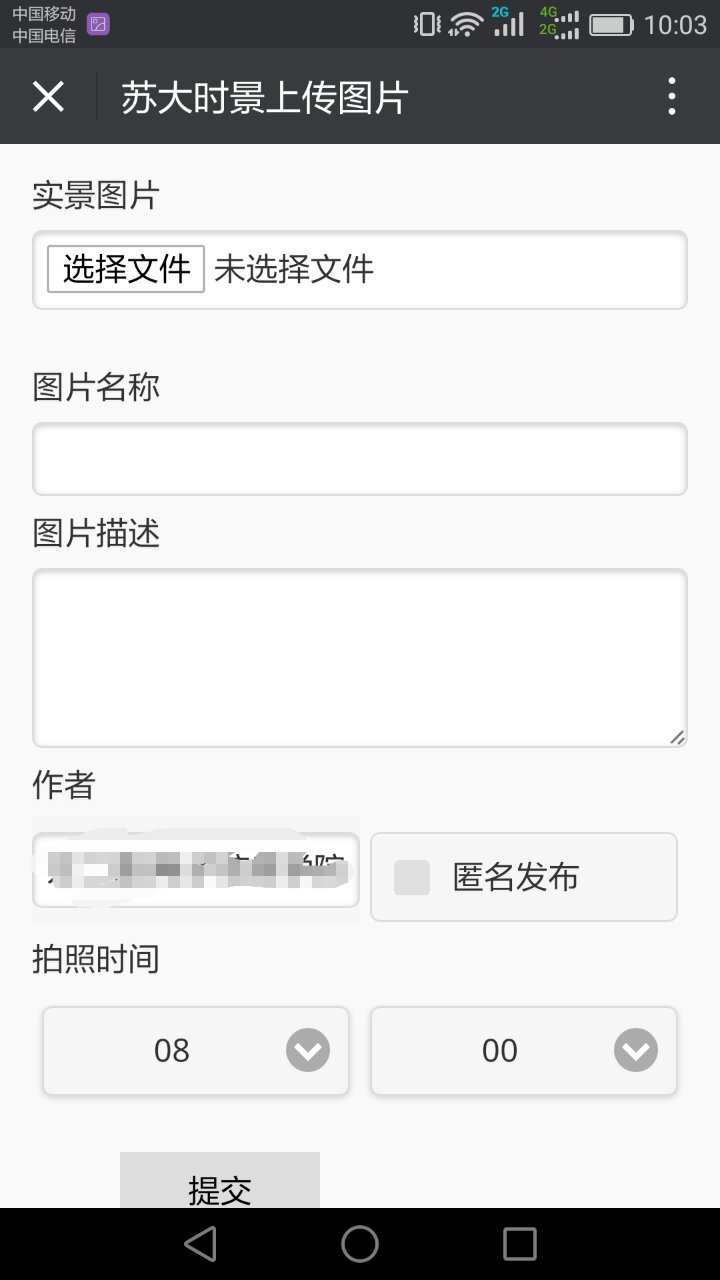The image size is (720, 1280).
Task: Open the three-dot overflow menu
Action: (671, 97)
